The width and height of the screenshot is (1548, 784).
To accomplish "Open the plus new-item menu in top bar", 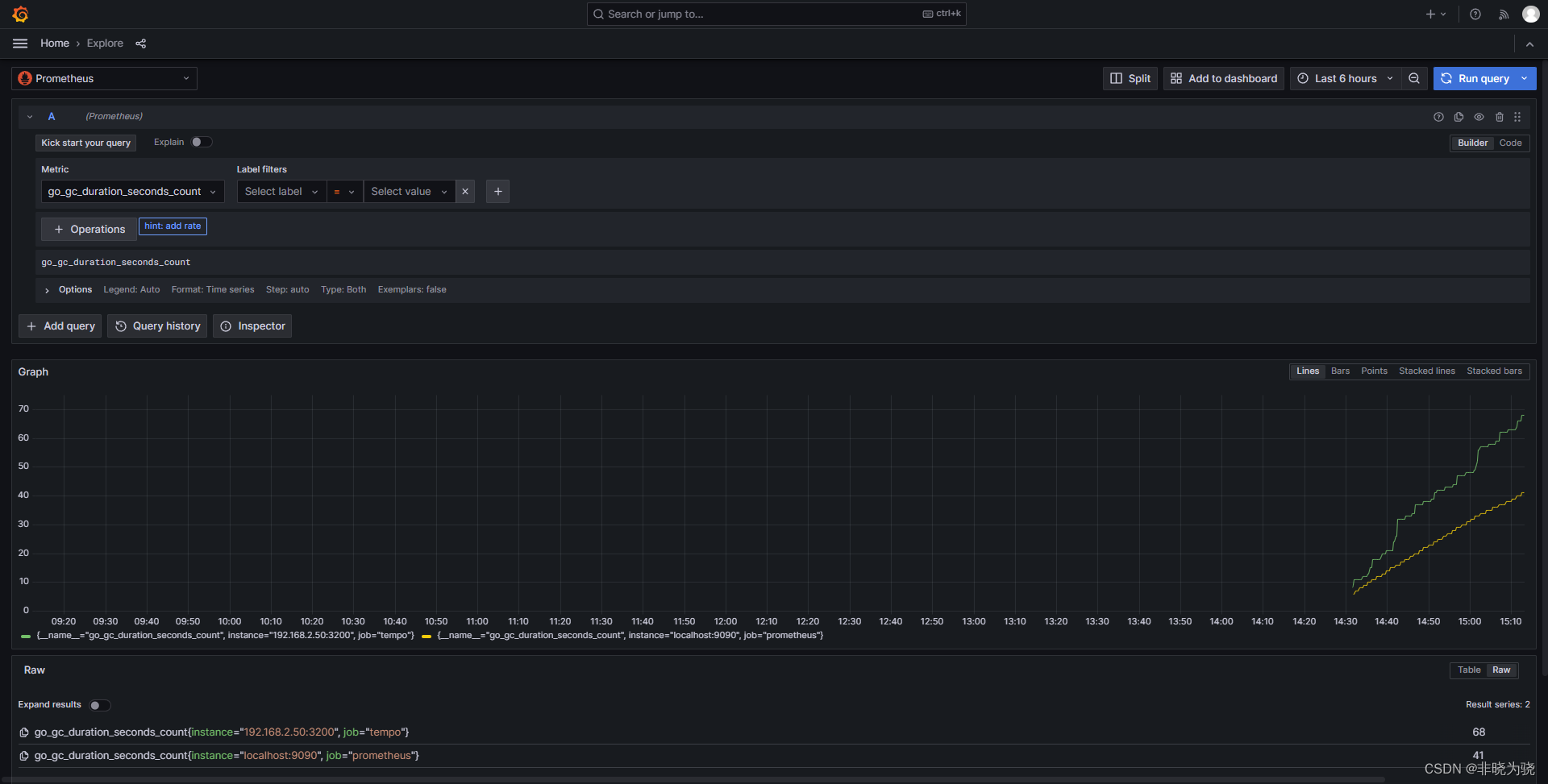I will (x=1435, y=14).
